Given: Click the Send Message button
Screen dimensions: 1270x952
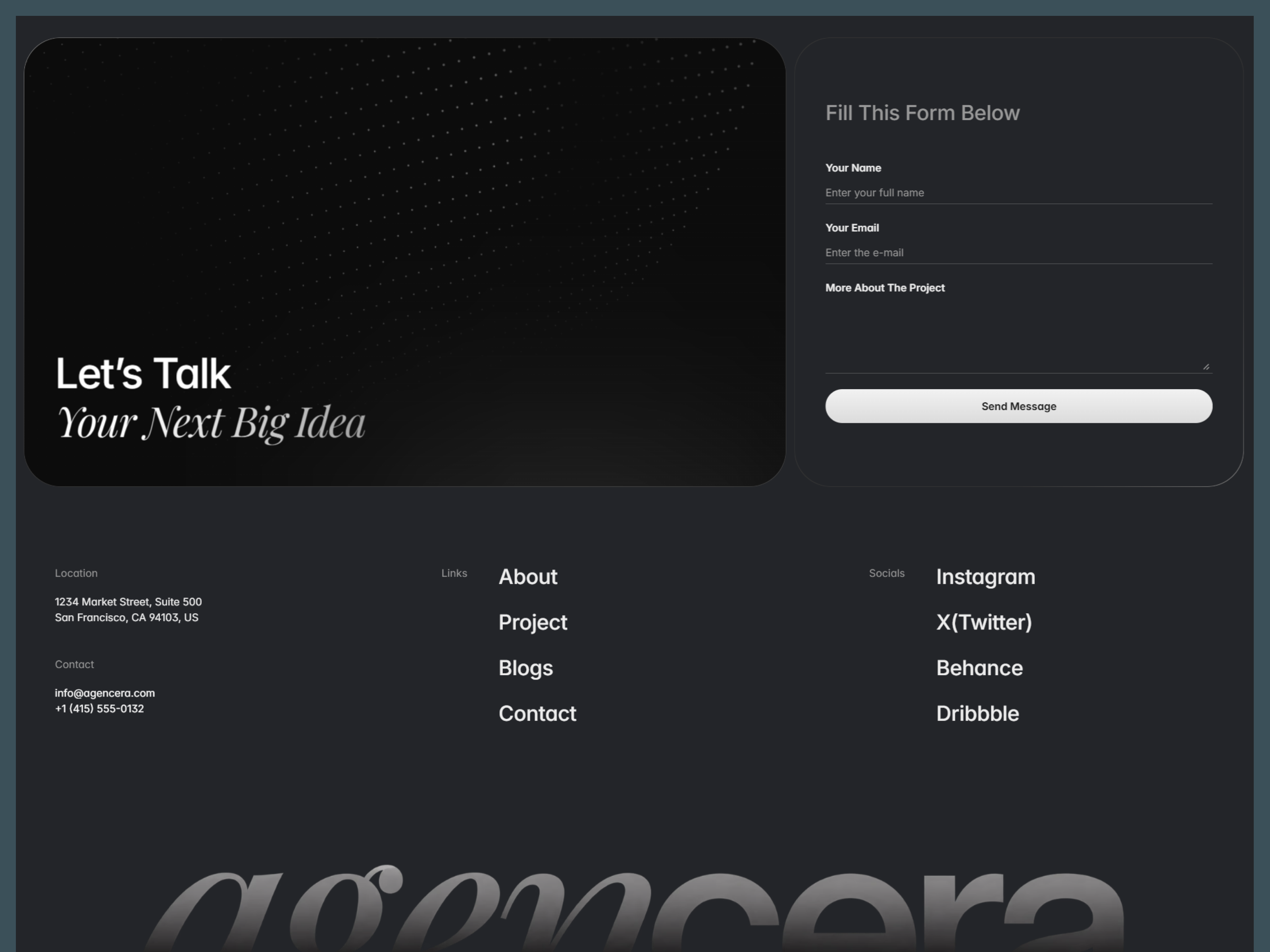Looking at the screenshot, I should (x=1018, y=406).
